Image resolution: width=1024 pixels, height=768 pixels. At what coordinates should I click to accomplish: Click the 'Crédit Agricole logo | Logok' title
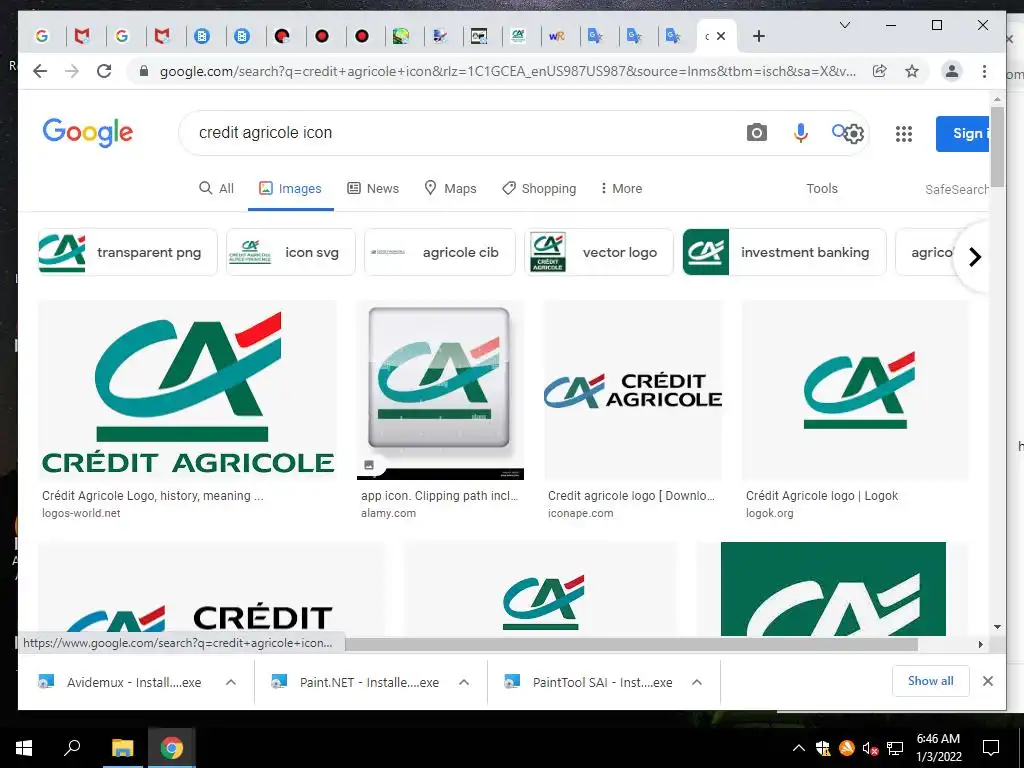pos(822,496)
